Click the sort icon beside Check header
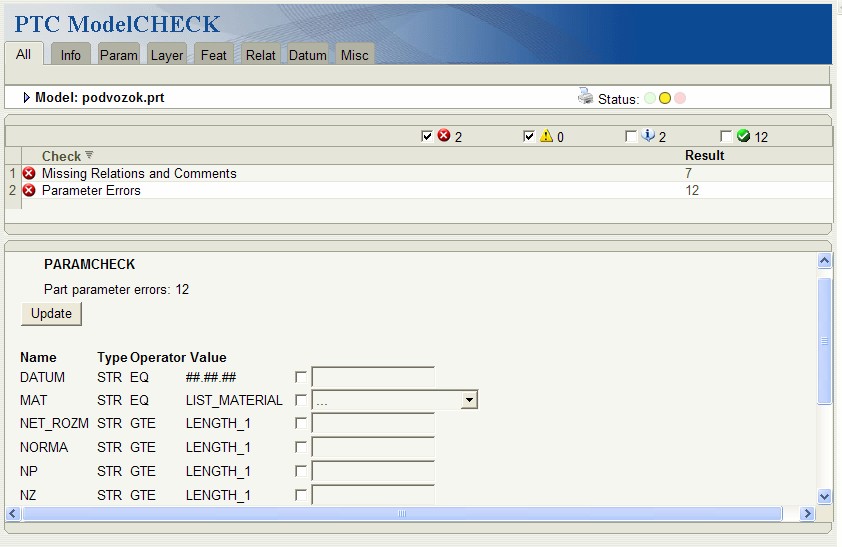Screen dimensions: 842x547 pyautogui.click(x=89, y=155)
